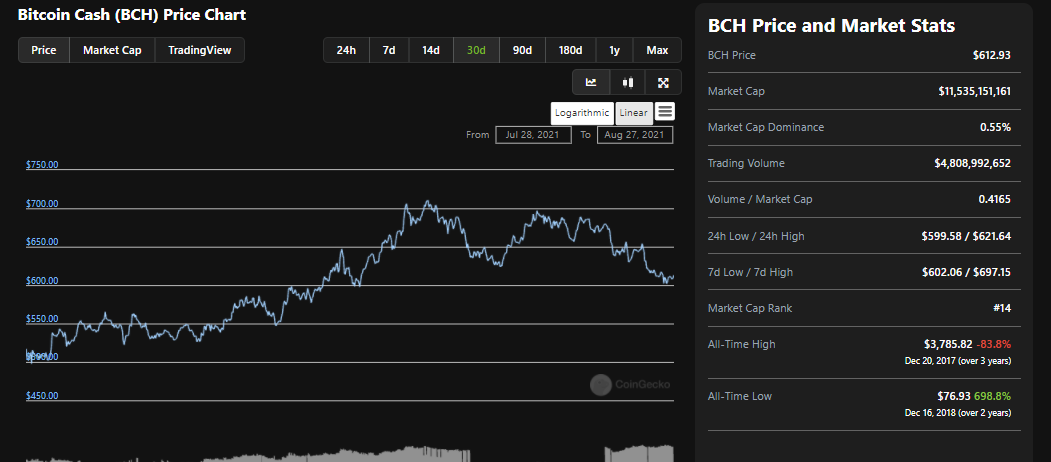Click the Trading Volume value $4,808,992,652
1051x462 pixels.
[x=973, y=164]
